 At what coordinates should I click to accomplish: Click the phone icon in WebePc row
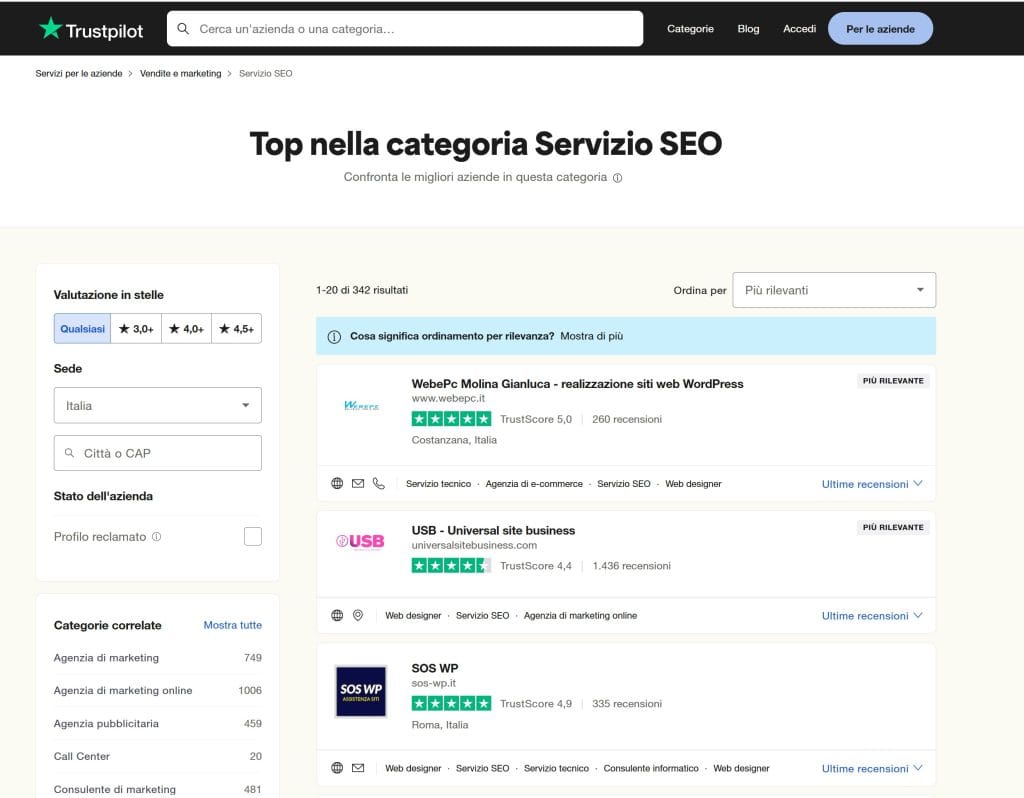pos(378,484)
